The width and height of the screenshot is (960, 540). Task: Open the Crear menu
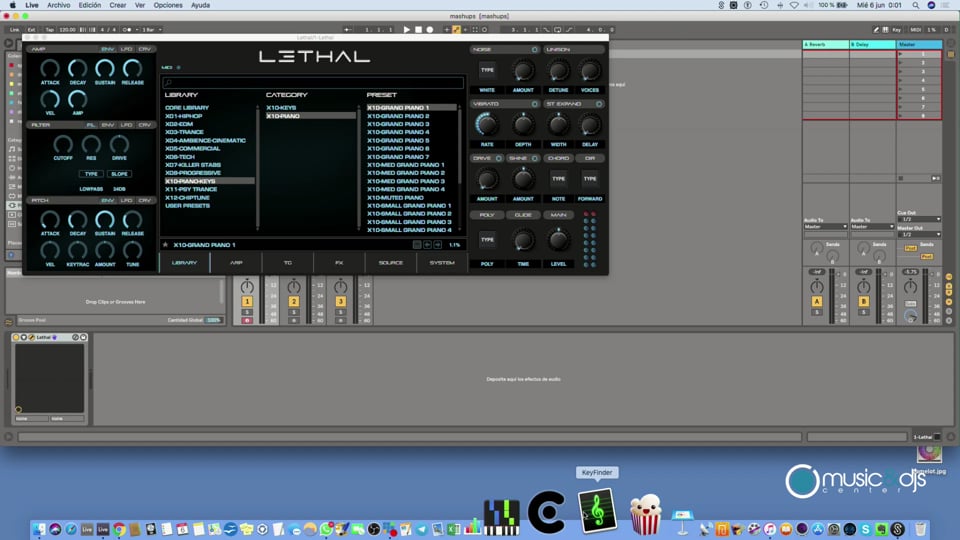(x=118, y=5)
